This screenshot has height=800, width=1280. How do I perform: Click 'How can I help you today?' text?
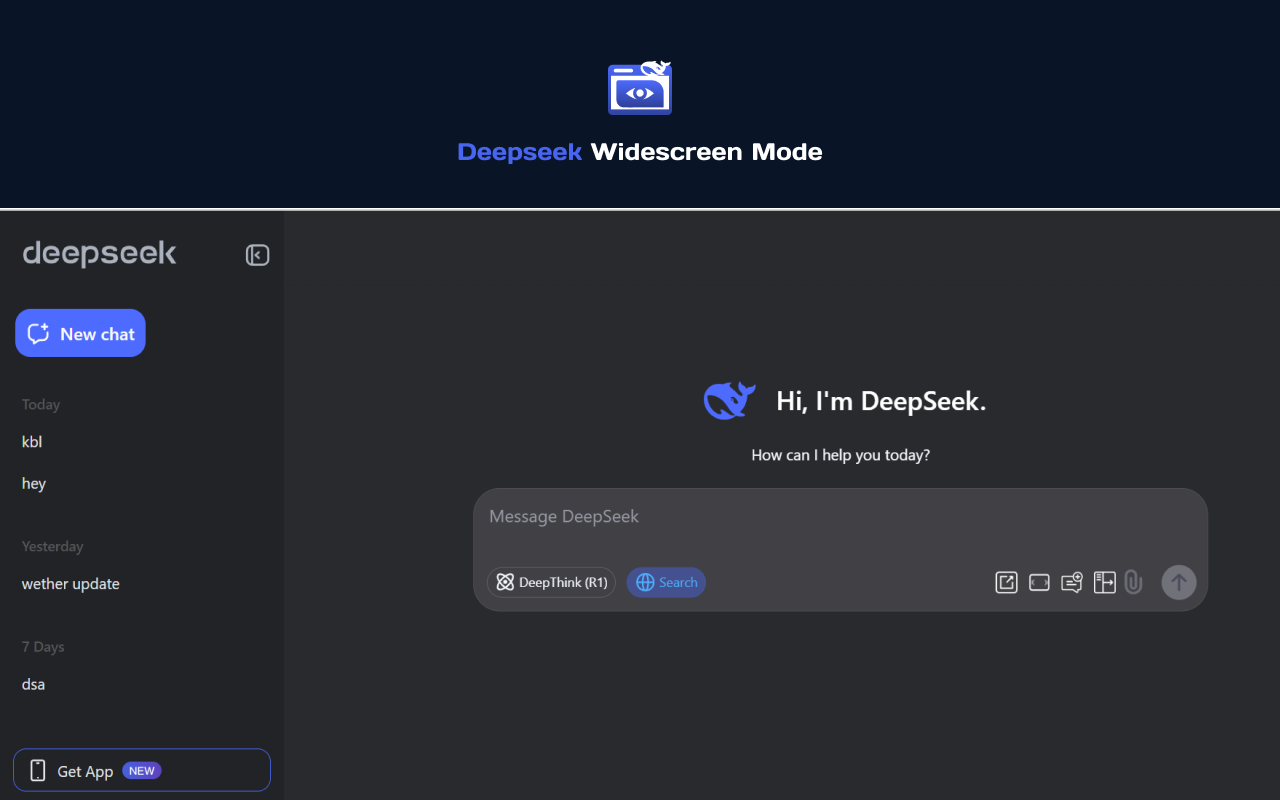(841, 455)
